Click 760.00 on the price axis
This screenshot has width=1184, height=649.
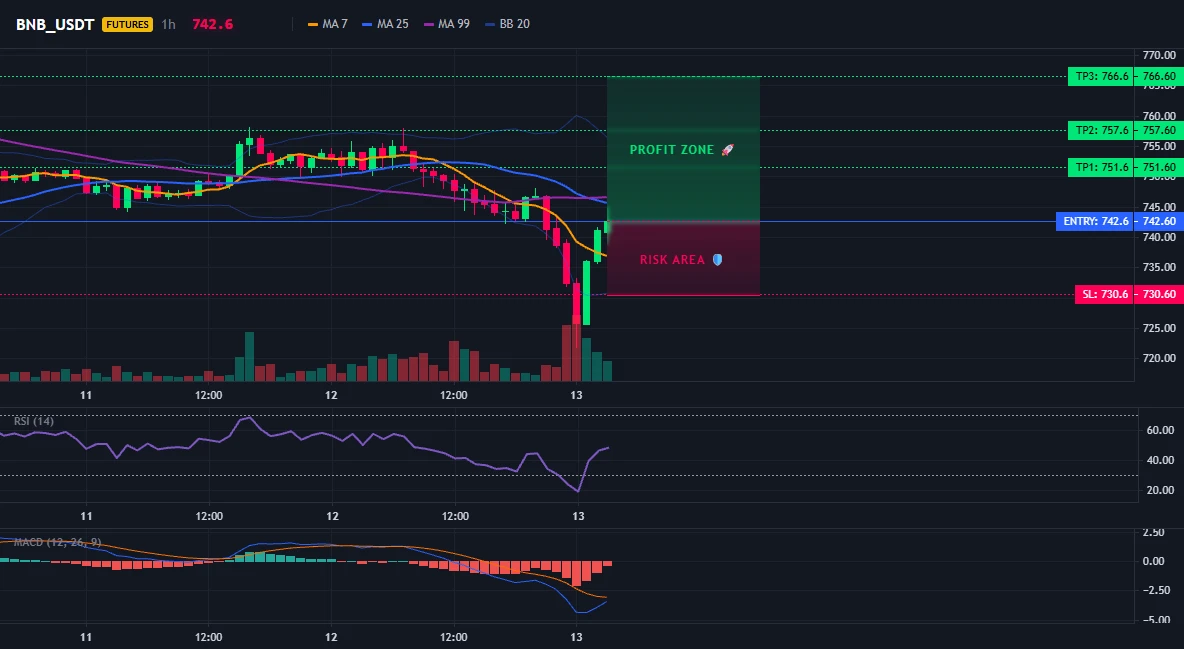(1159, 116)
